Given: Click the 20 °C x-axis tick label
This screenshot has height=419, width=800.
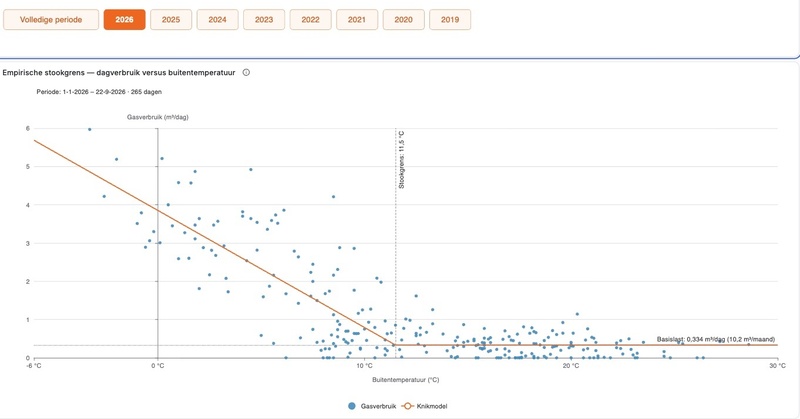Looking at the screenshot, I should (571, 365).
